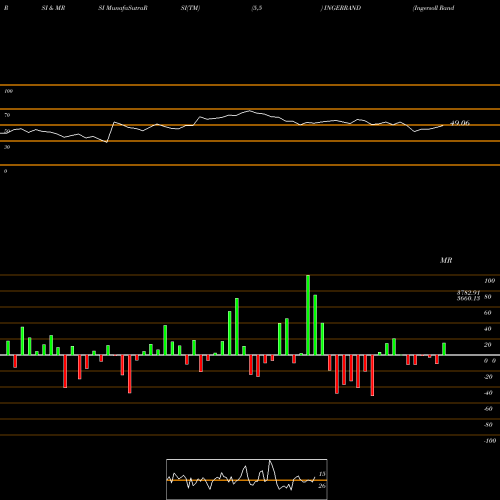Select the 'SI & MR' header label
Screen dimensions: 500x500
(x=53, y=8)
